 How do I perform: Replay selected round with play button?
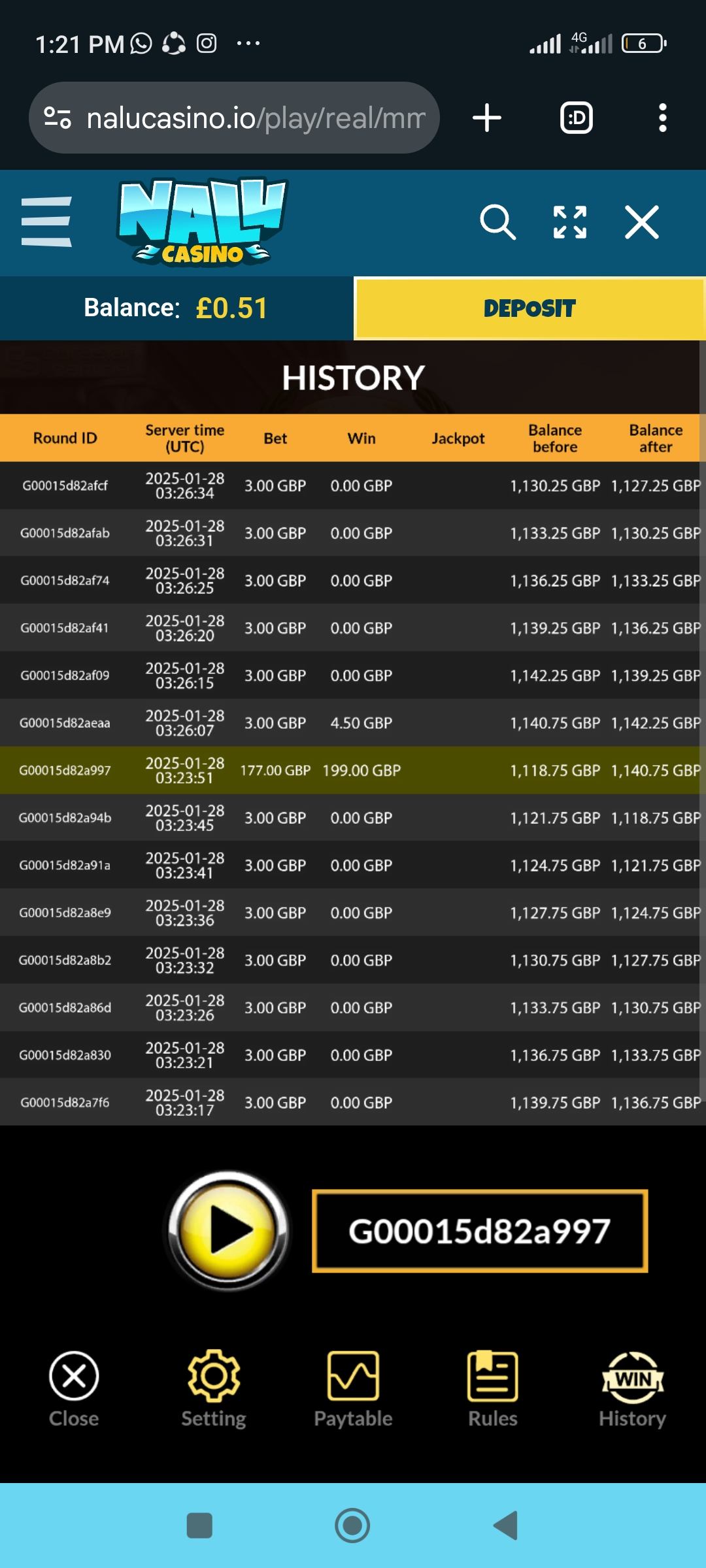click(228, 1230)
